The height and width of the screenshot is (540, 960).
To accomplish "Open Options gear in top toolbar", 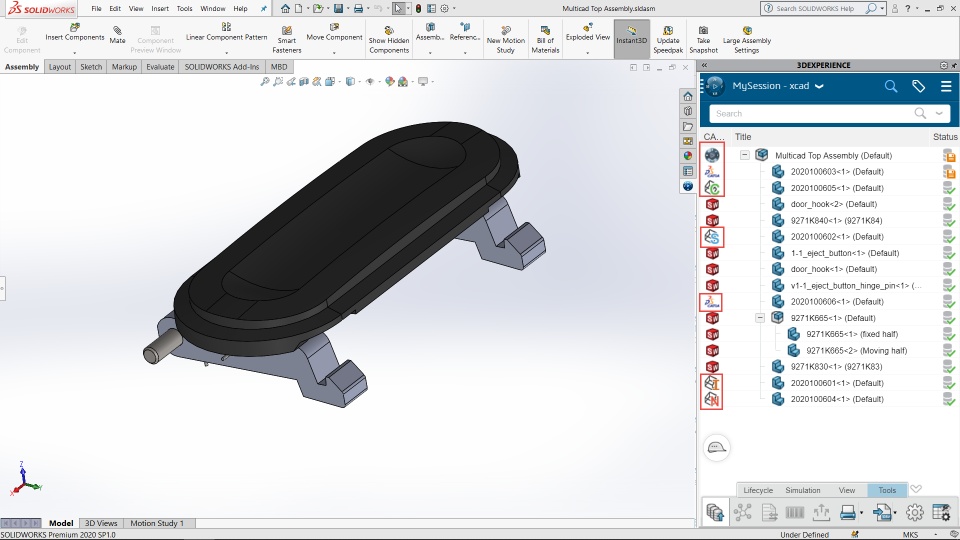I will [x=445, y=9].
